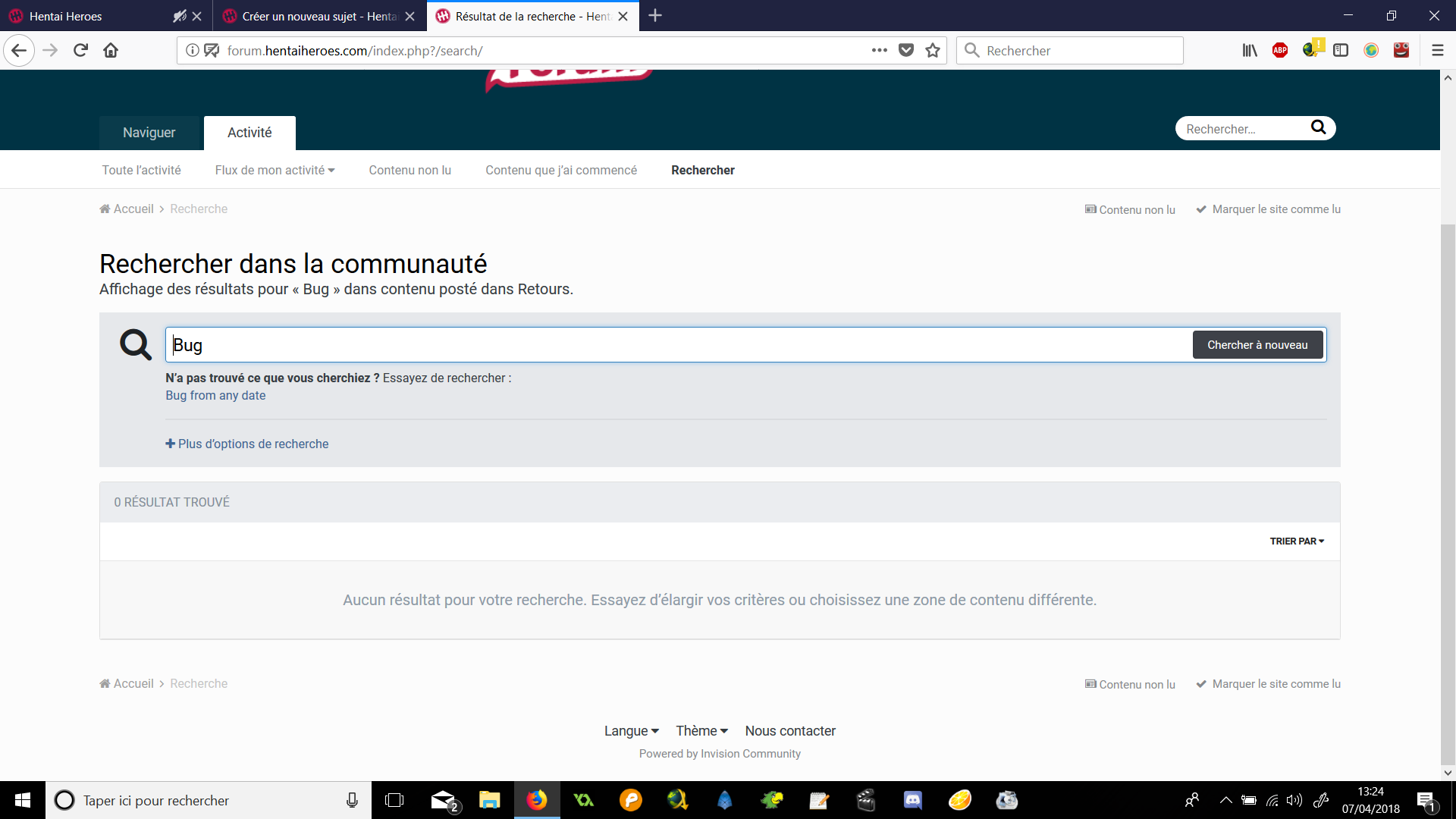The image size is (1456, 819).
Task: Open the Adblock Plus extension icon
Action: 1280,50
